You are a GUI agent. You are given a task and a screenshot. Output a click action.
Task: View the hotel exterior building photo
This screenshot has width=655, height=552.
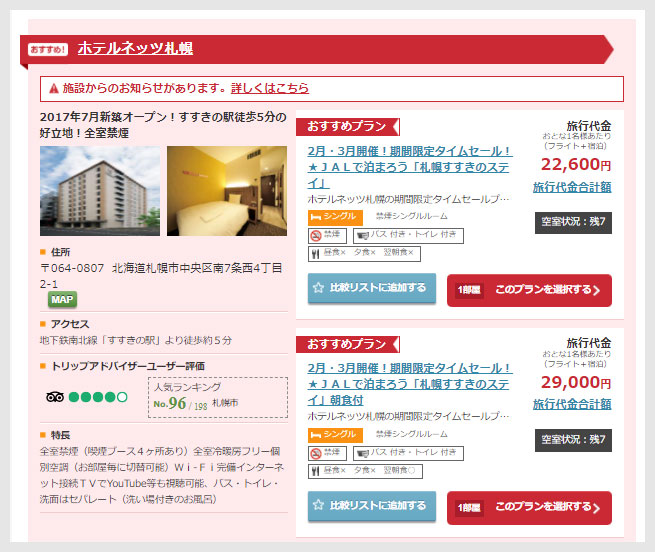(x=100, y=191)
